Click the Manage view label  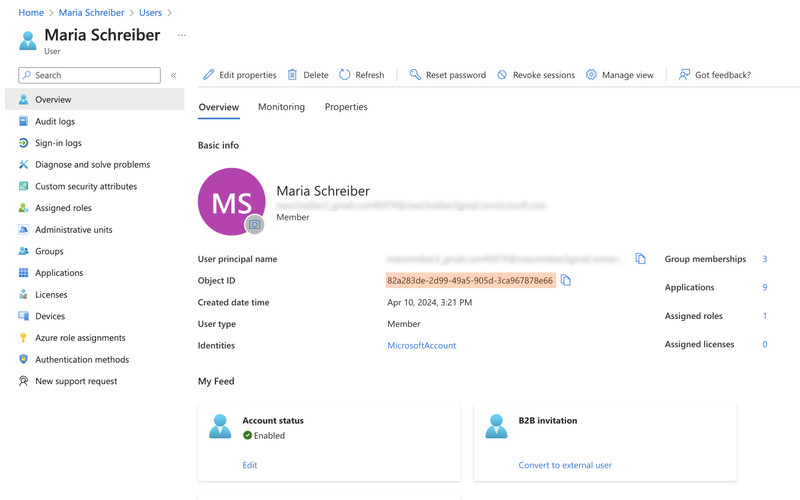[x=628, y=75]
